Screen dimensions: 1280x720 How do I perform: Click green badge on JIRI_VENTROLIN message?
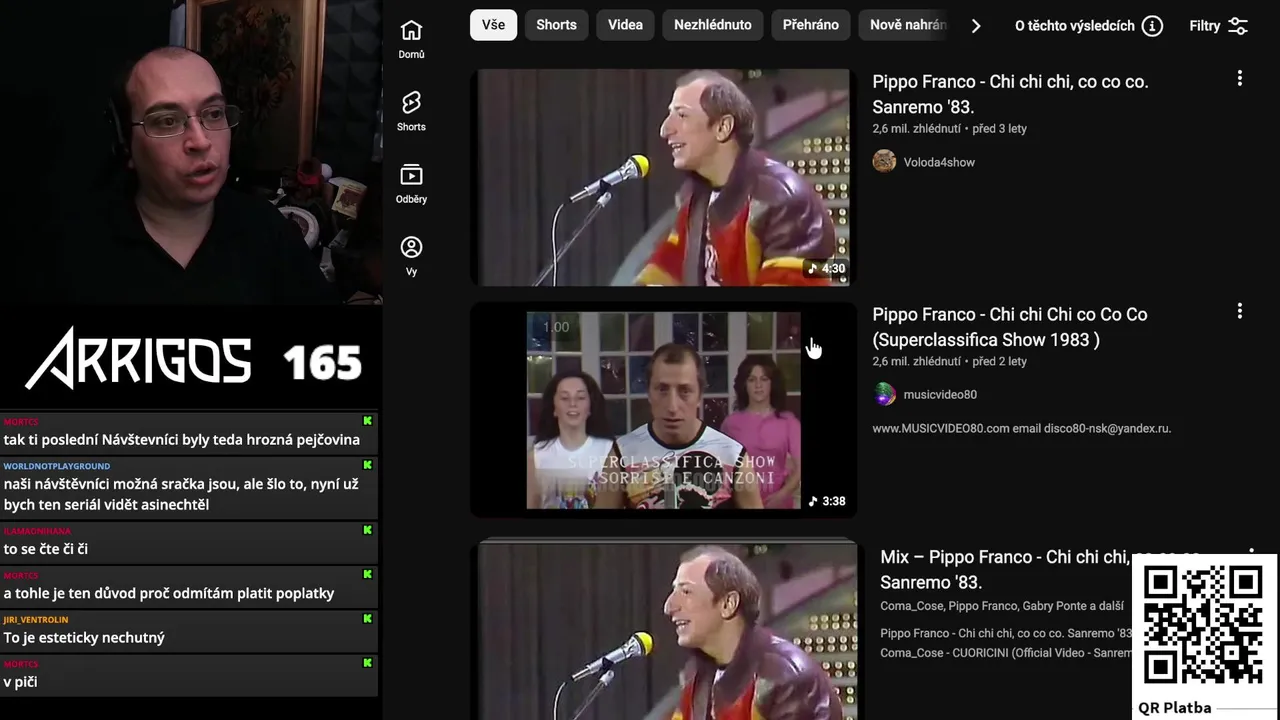[x=367, y=619]
